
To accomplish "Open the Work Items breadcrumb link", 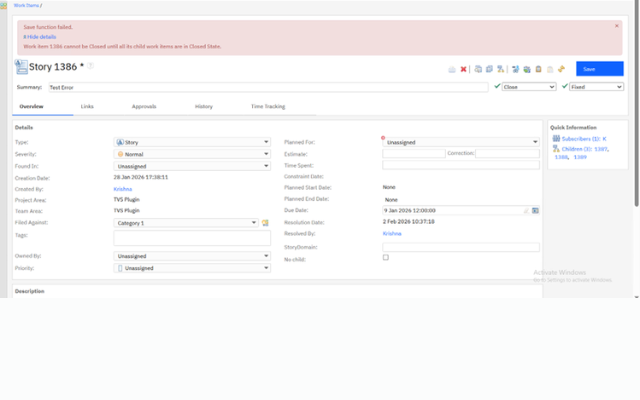I will coord(26,5).
